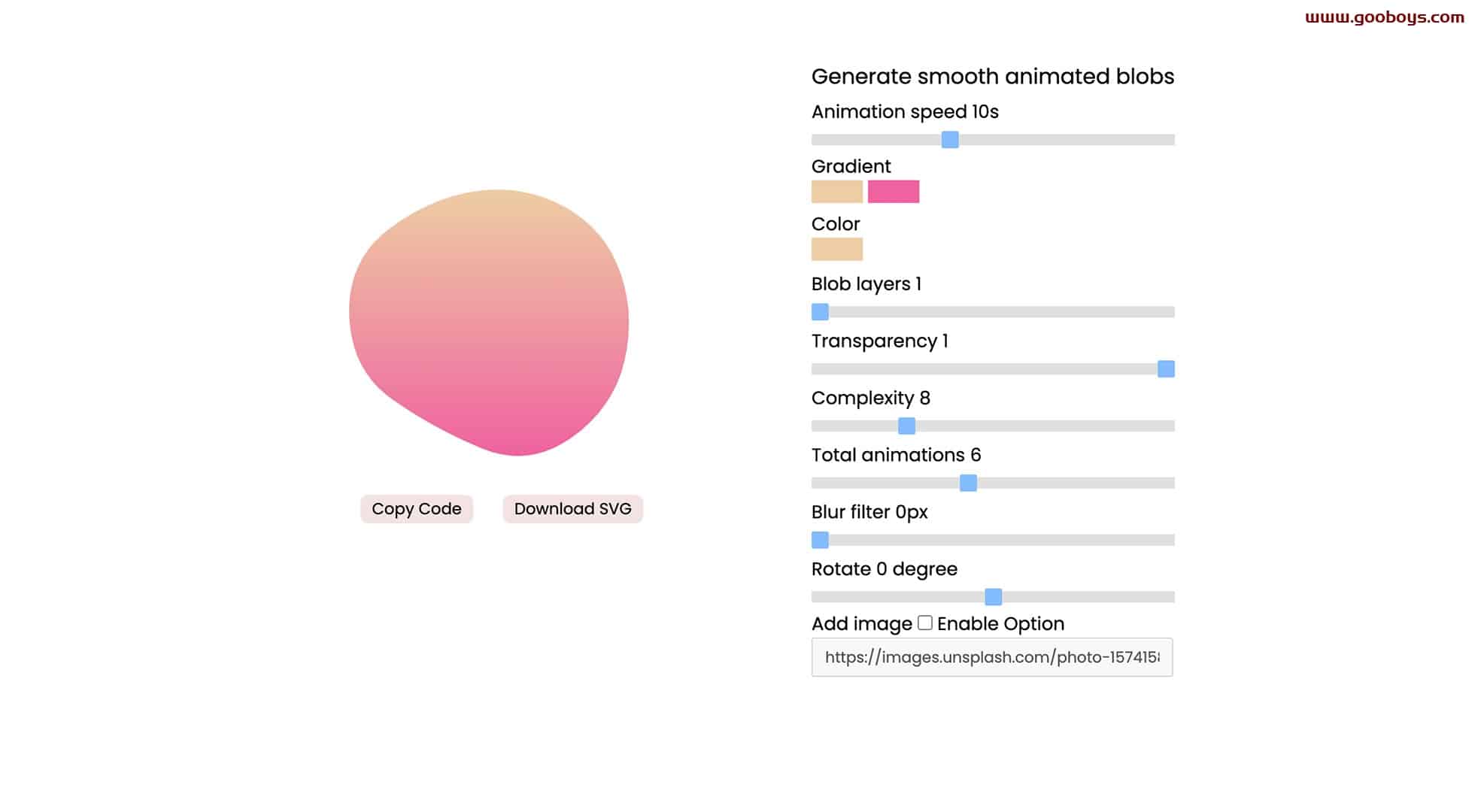
Task: Click the Complexity slider handle
Action: pyautogui.click(x=906, y=426)
